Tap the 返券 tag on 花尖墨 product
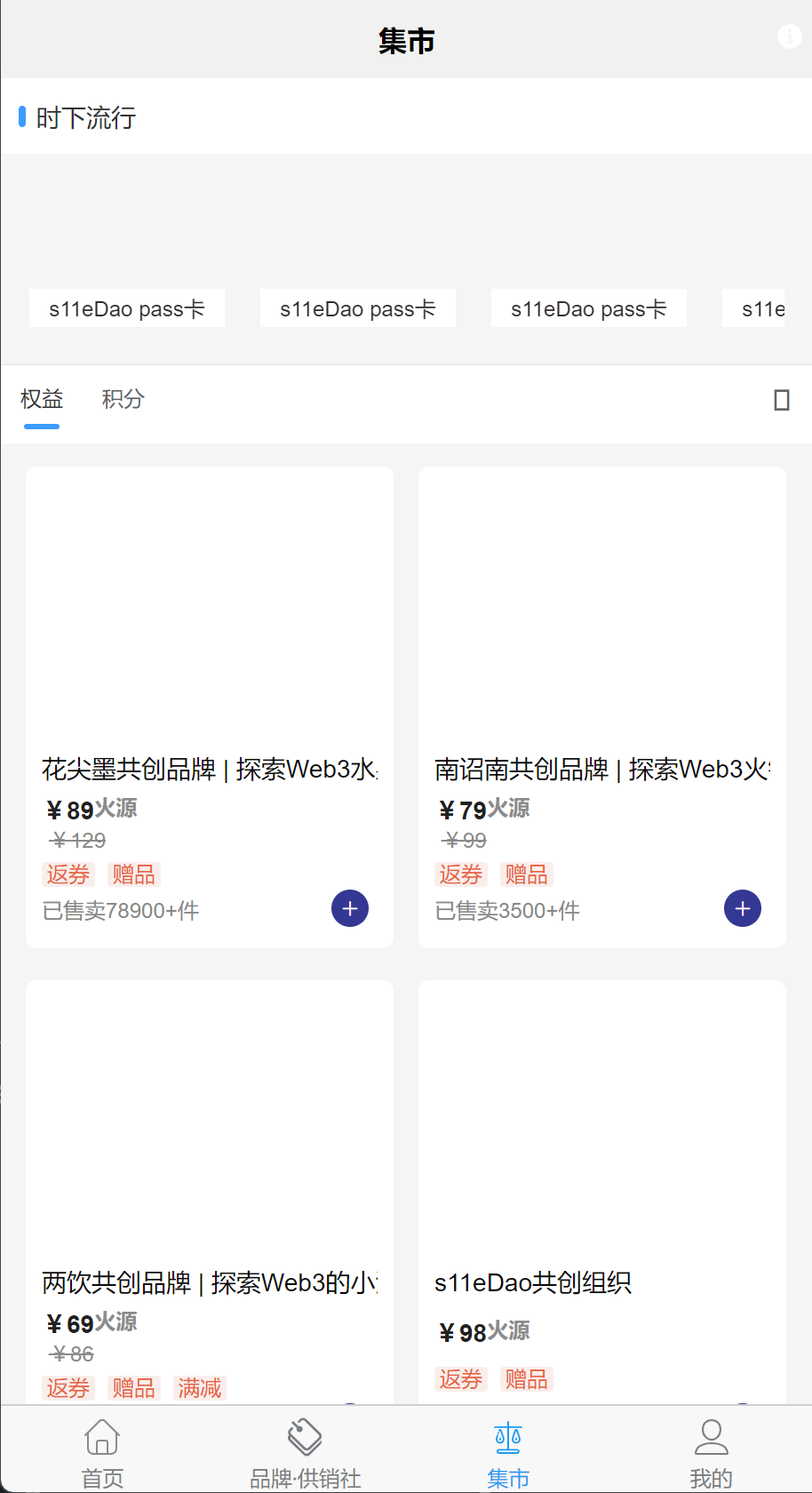 point(68,874)
